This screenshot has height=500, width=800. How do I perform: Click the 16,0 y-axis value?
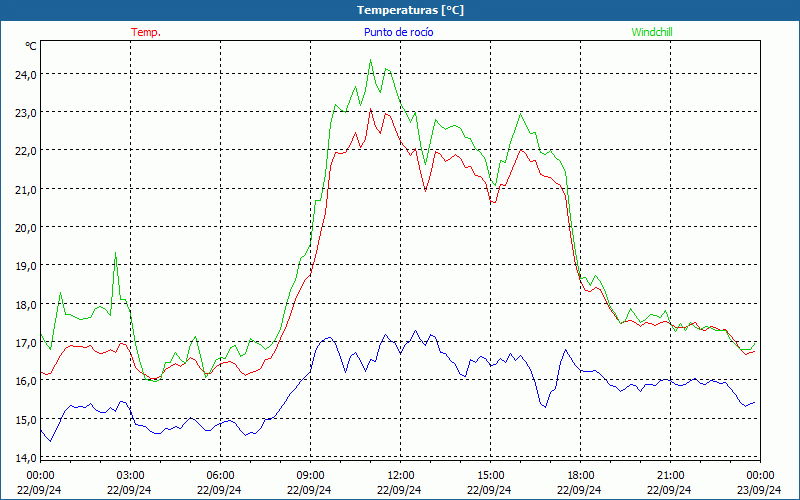coord(26,381)
